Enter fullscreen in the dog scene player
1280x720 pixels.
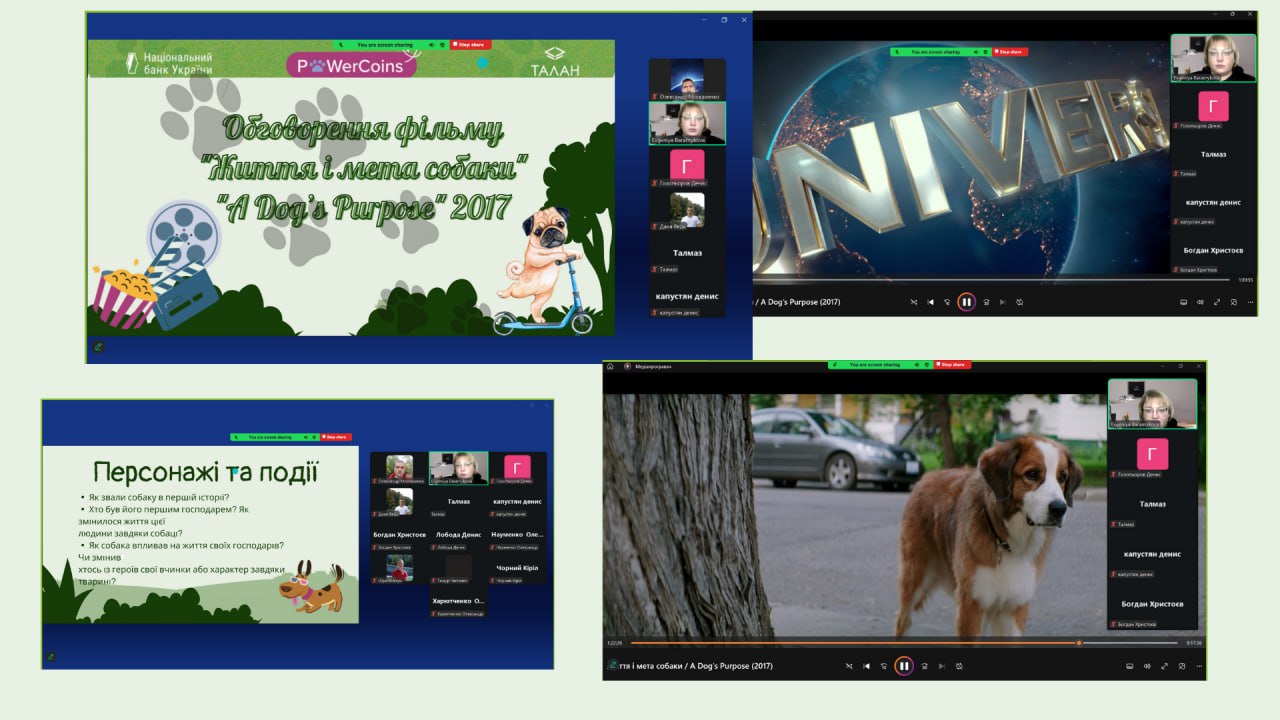[1163, 666]
